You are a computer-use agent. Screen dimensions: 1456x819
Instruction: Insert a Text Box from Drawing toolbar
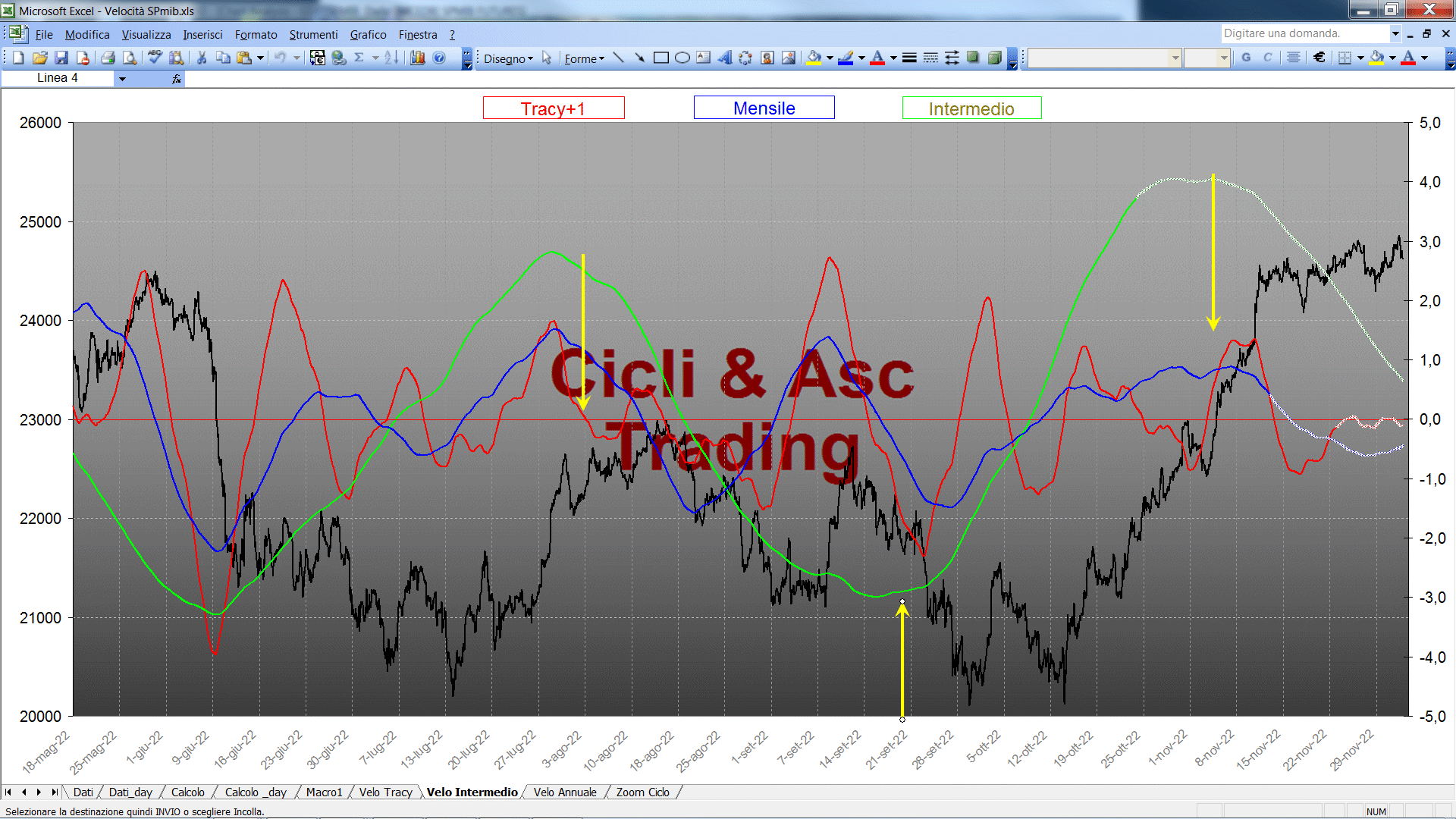coord(704,58)
